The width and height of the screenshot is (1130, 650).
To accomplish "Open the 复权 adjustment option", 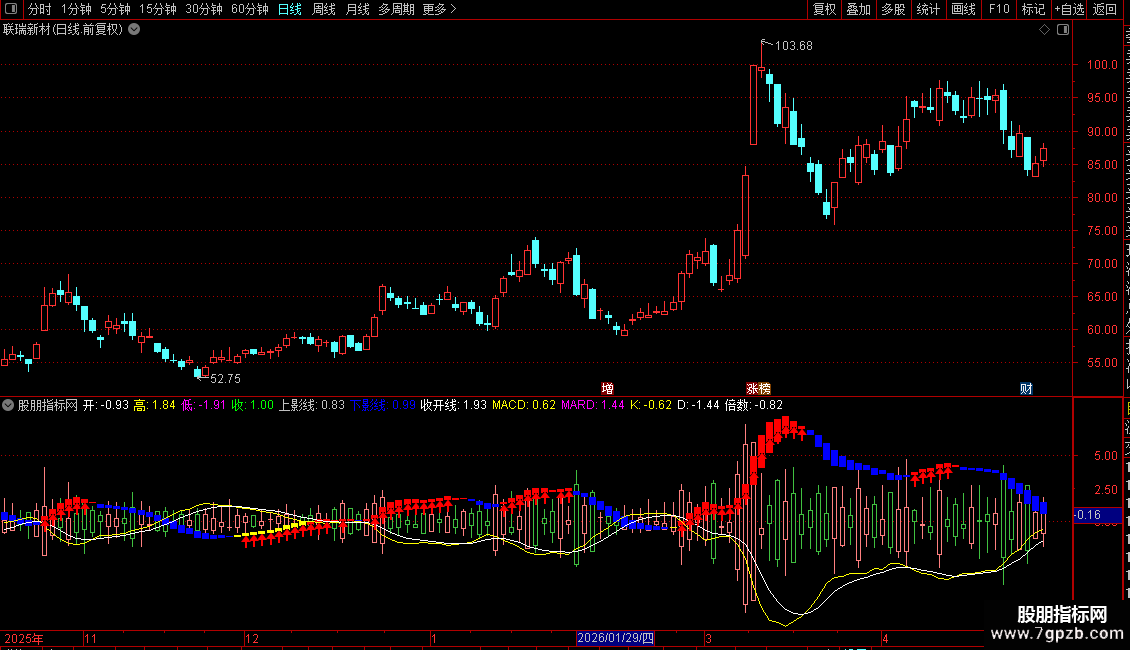I will (x=824, y=9).
